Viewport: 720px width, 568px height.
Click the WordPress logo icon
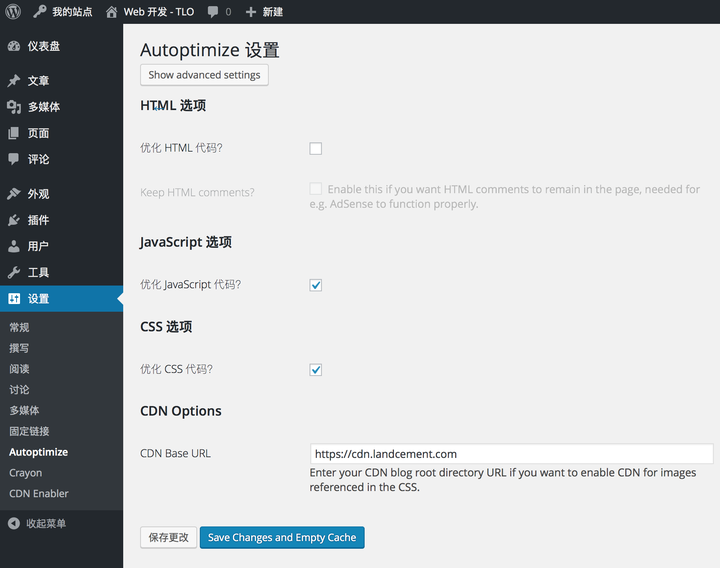coord(13,12)
